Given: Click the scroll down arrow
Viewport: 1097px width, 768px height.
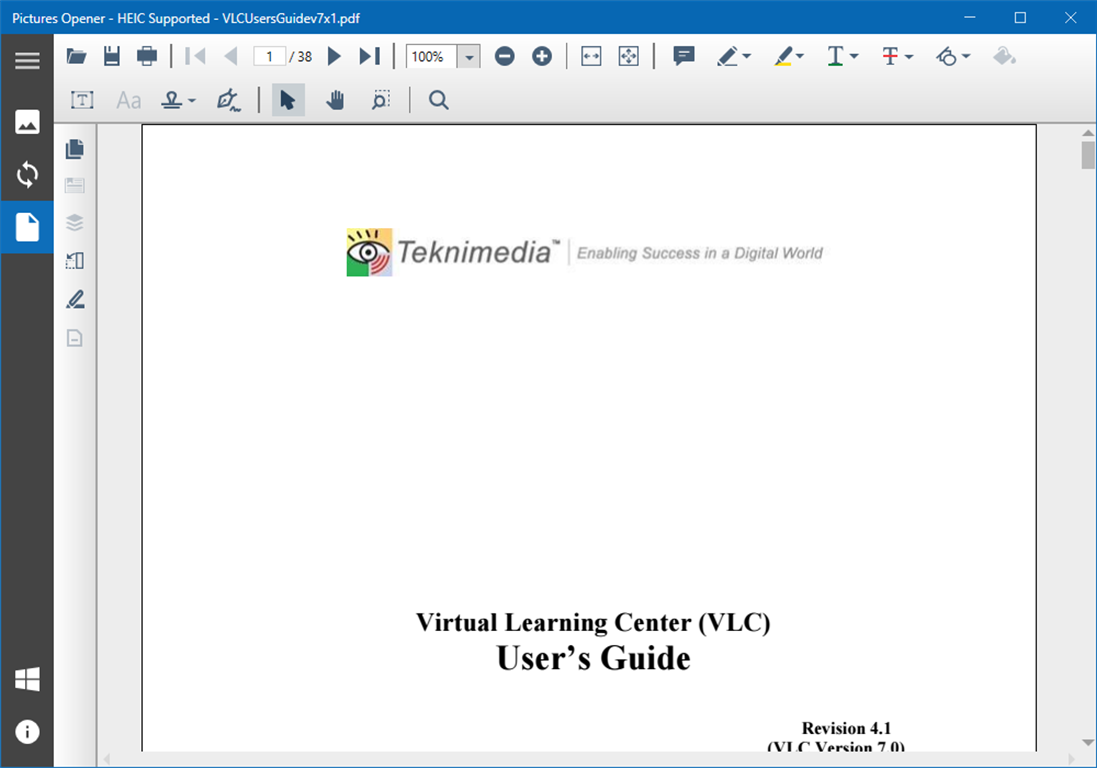Looking at the screenshot, I should tap(1087, 742).
